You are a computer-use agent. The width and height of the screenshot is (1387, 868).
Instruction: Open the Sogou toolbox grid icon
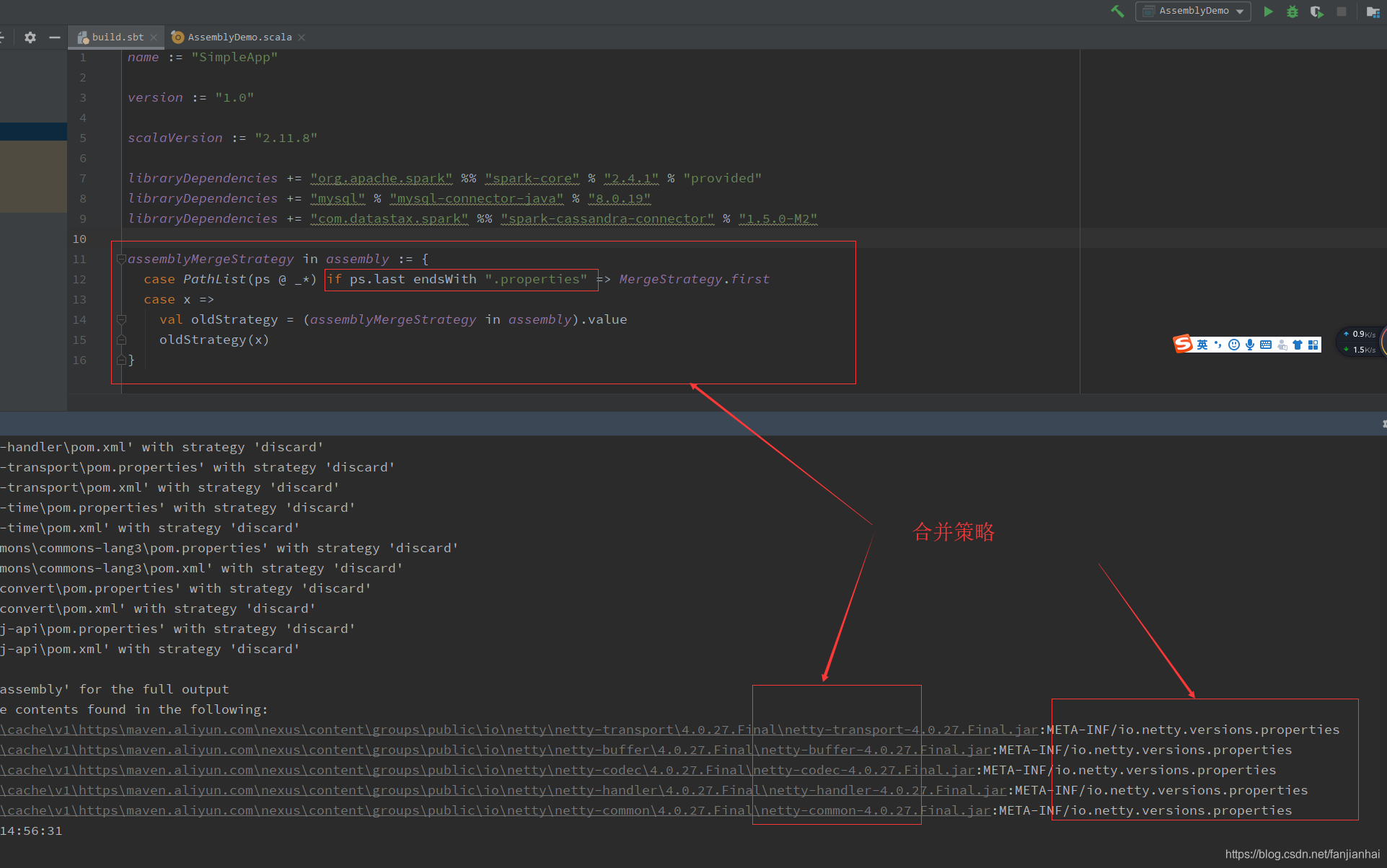point(1313,345)
